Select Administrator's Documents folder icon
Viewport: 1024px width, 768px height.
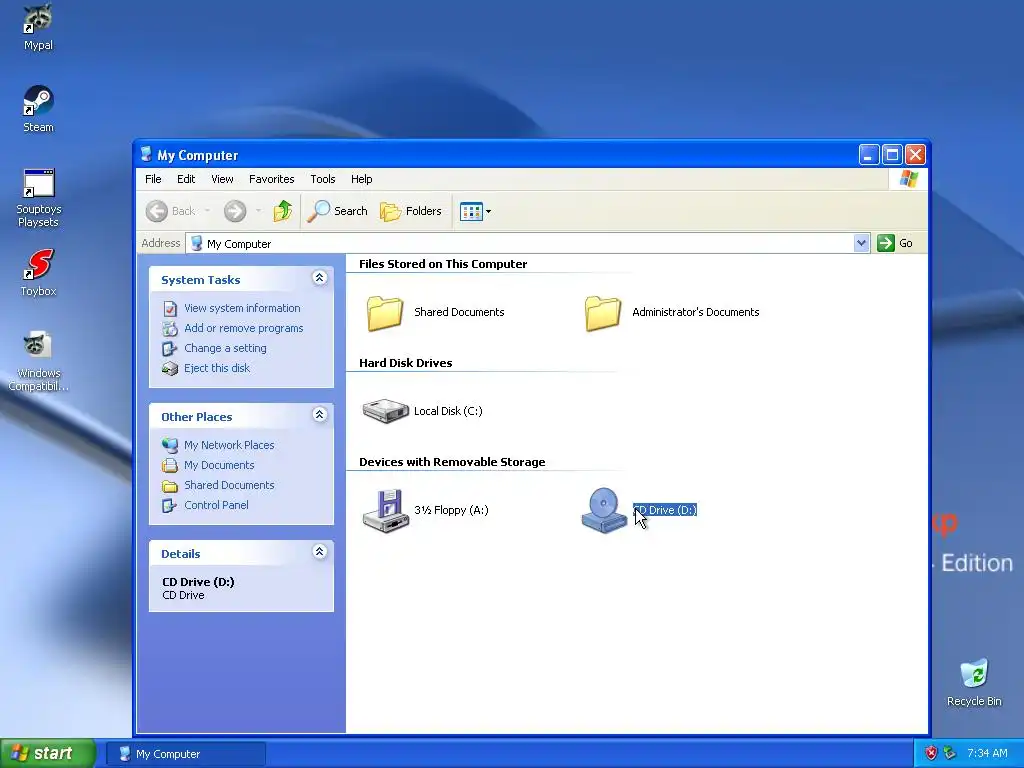(x=603, y=312)
